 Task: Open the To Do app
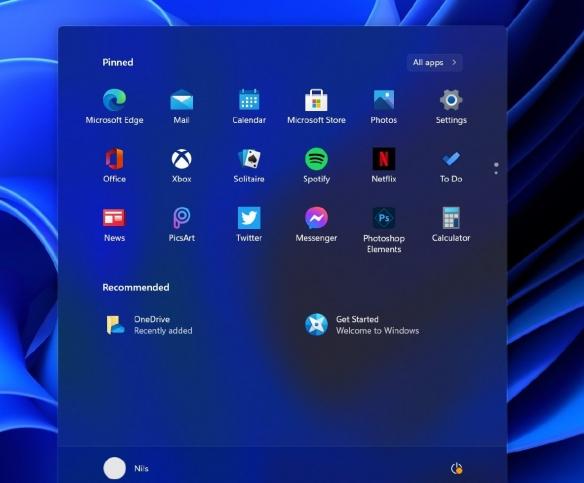tap(451, 165)
